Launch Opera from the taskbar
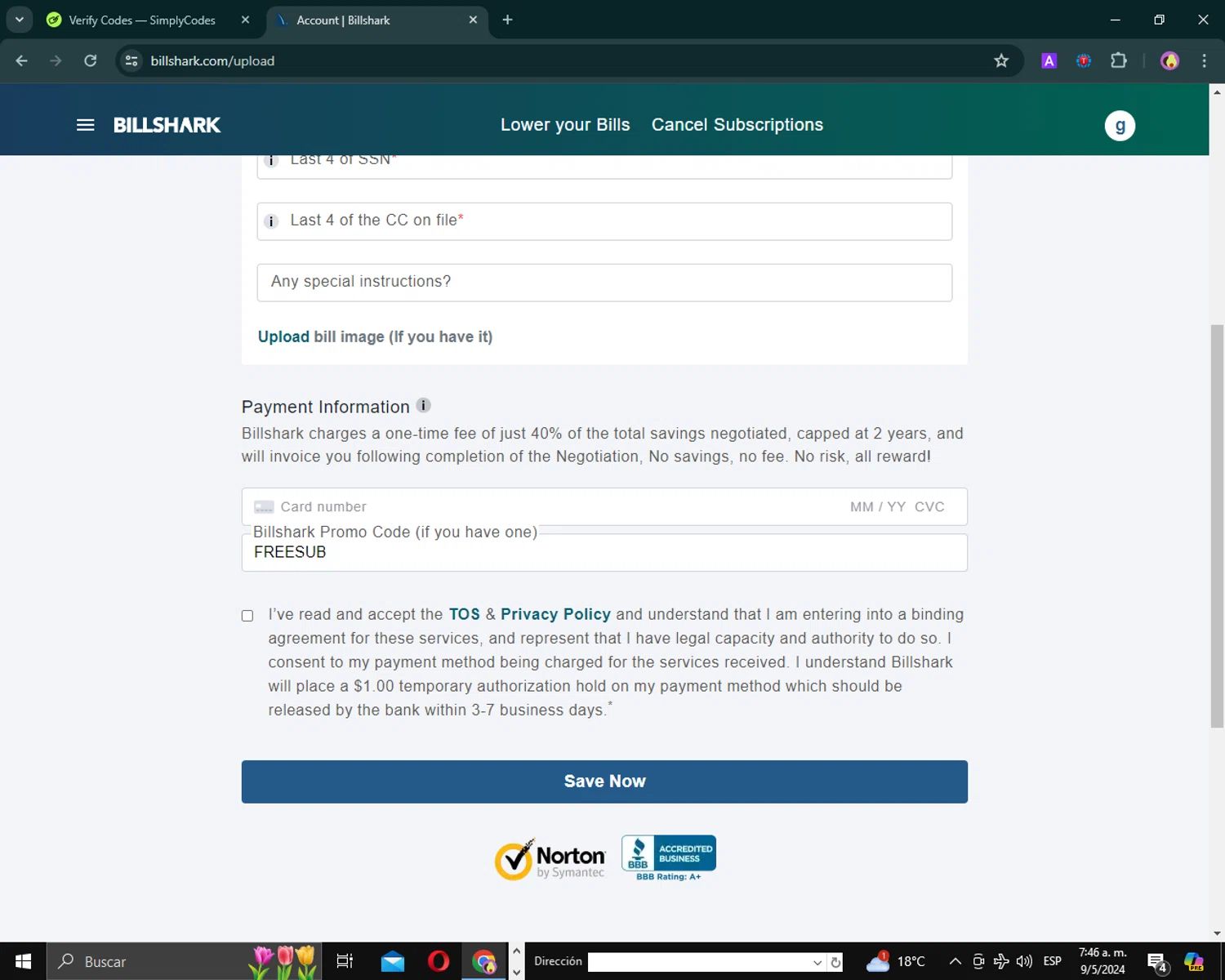 point(439,961)
